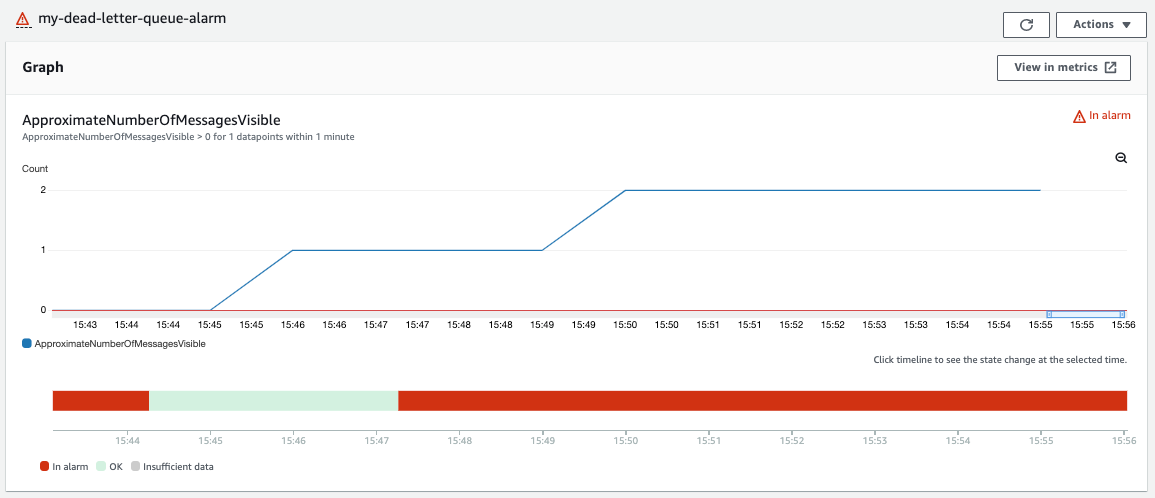Click the time range selector at the 15:55 axis end
The width and height of the screenshot is (1155, 498).
pyautogui.click(x=1086, y=315)
